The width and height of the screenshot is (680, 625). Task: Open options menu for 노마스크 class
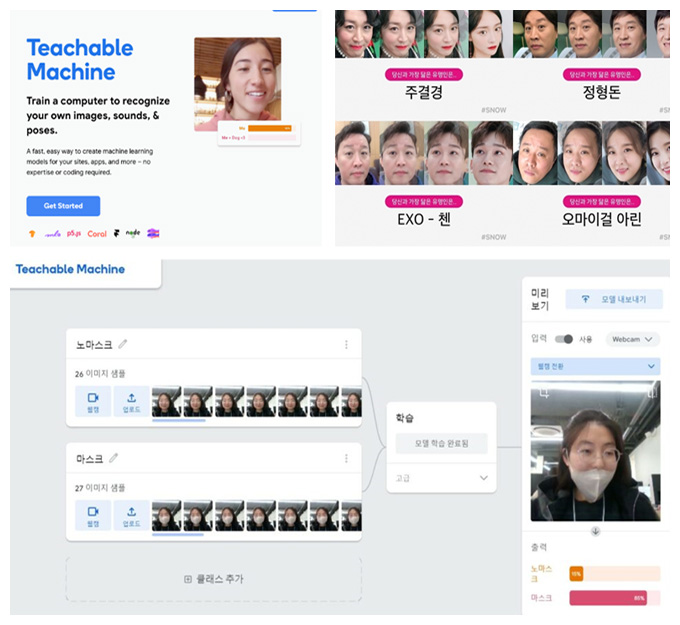(x=346, y=344)
